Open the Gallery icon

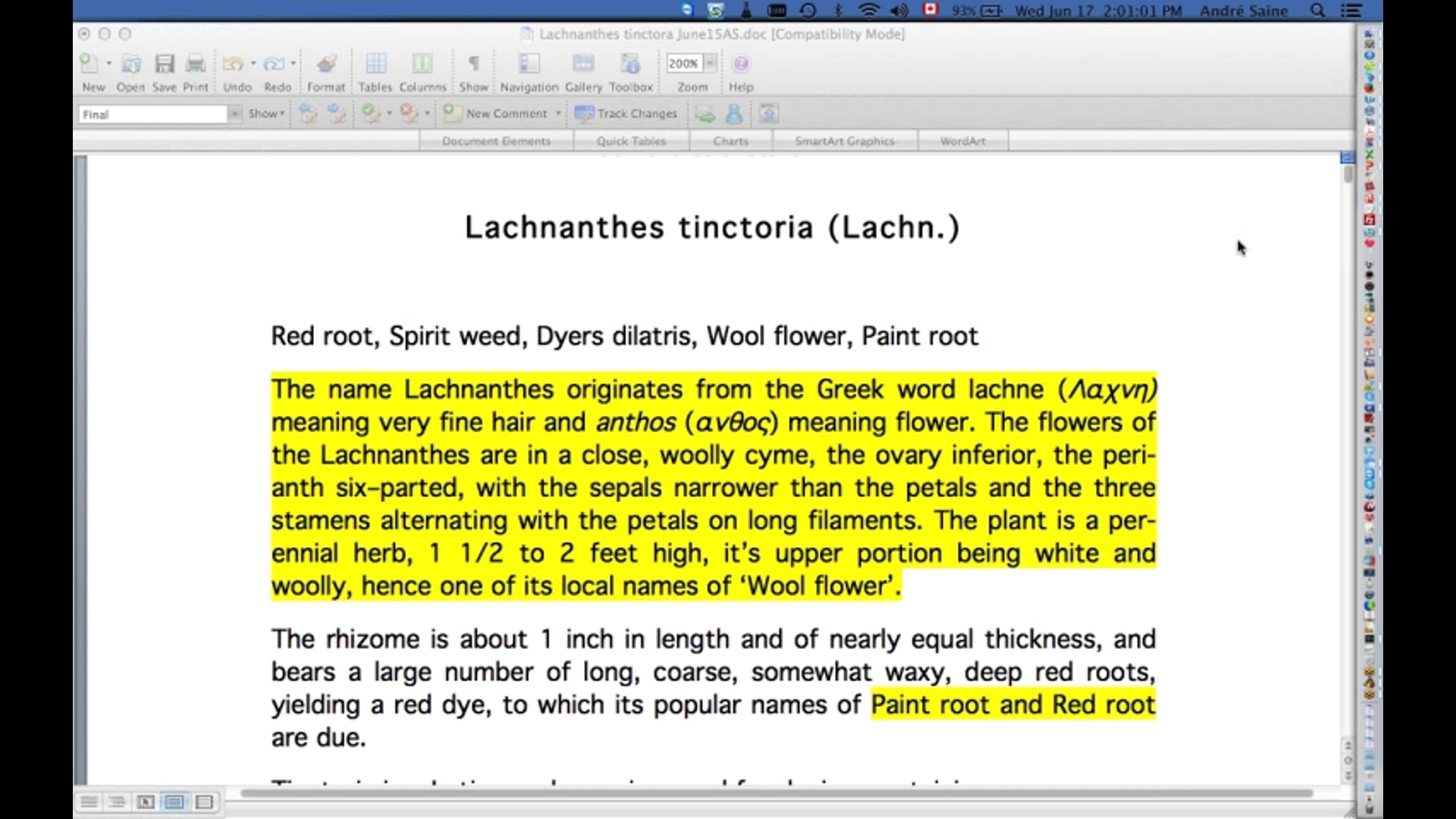pyautogui.click(x=583, y=64)
